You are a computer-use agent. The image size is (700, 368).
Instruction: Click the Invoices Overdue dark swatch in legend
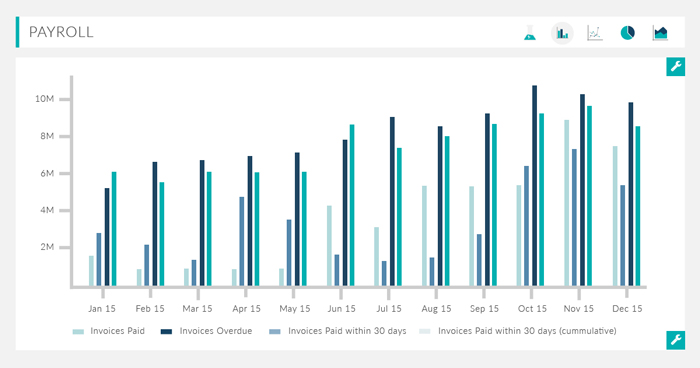click(x=167, y=332)
